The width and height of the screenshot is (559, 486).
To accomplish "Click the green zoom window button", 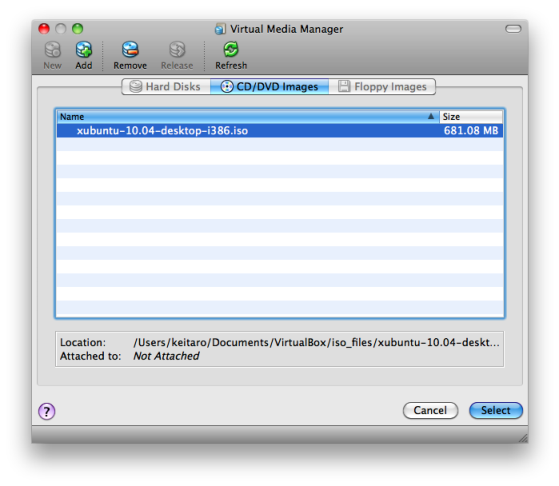I will [x=77, y=29].
